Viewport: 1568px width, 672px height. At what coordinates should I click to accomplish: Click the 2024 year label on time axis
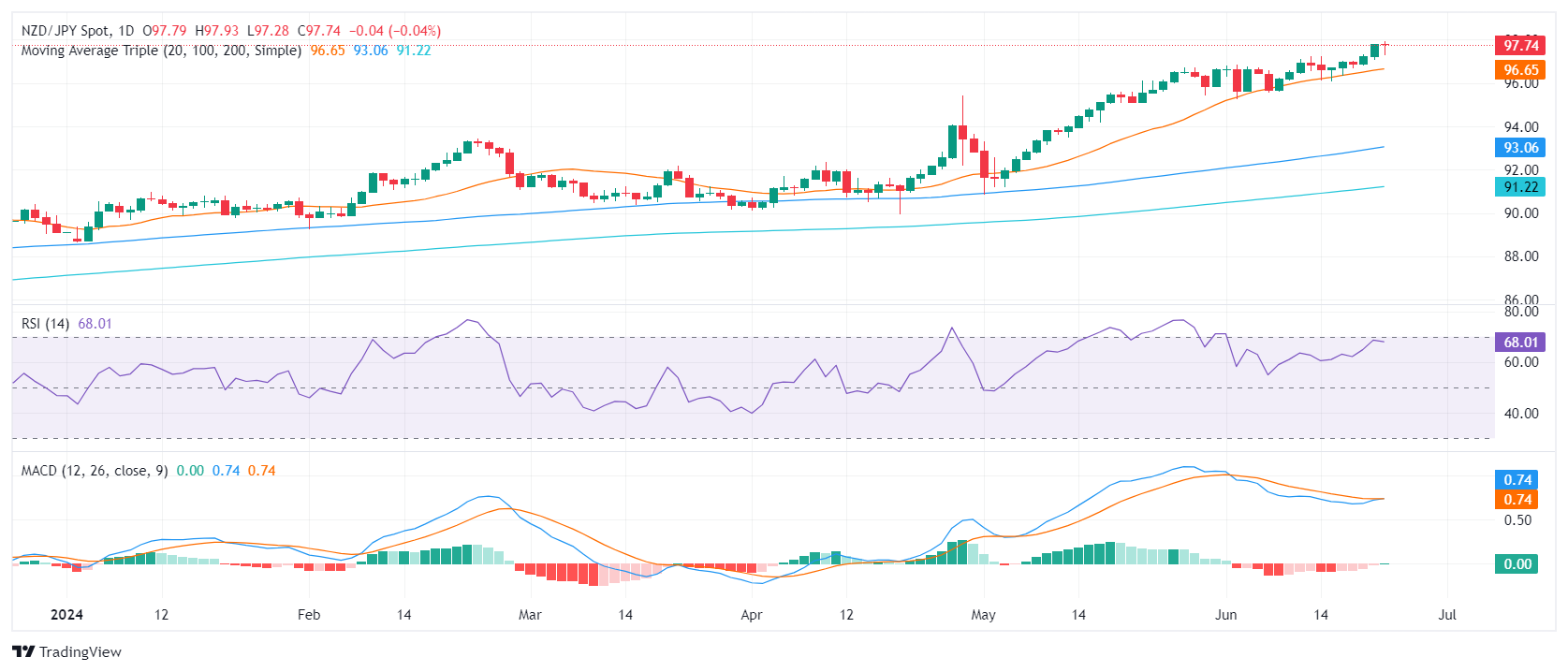click(66, 615)
